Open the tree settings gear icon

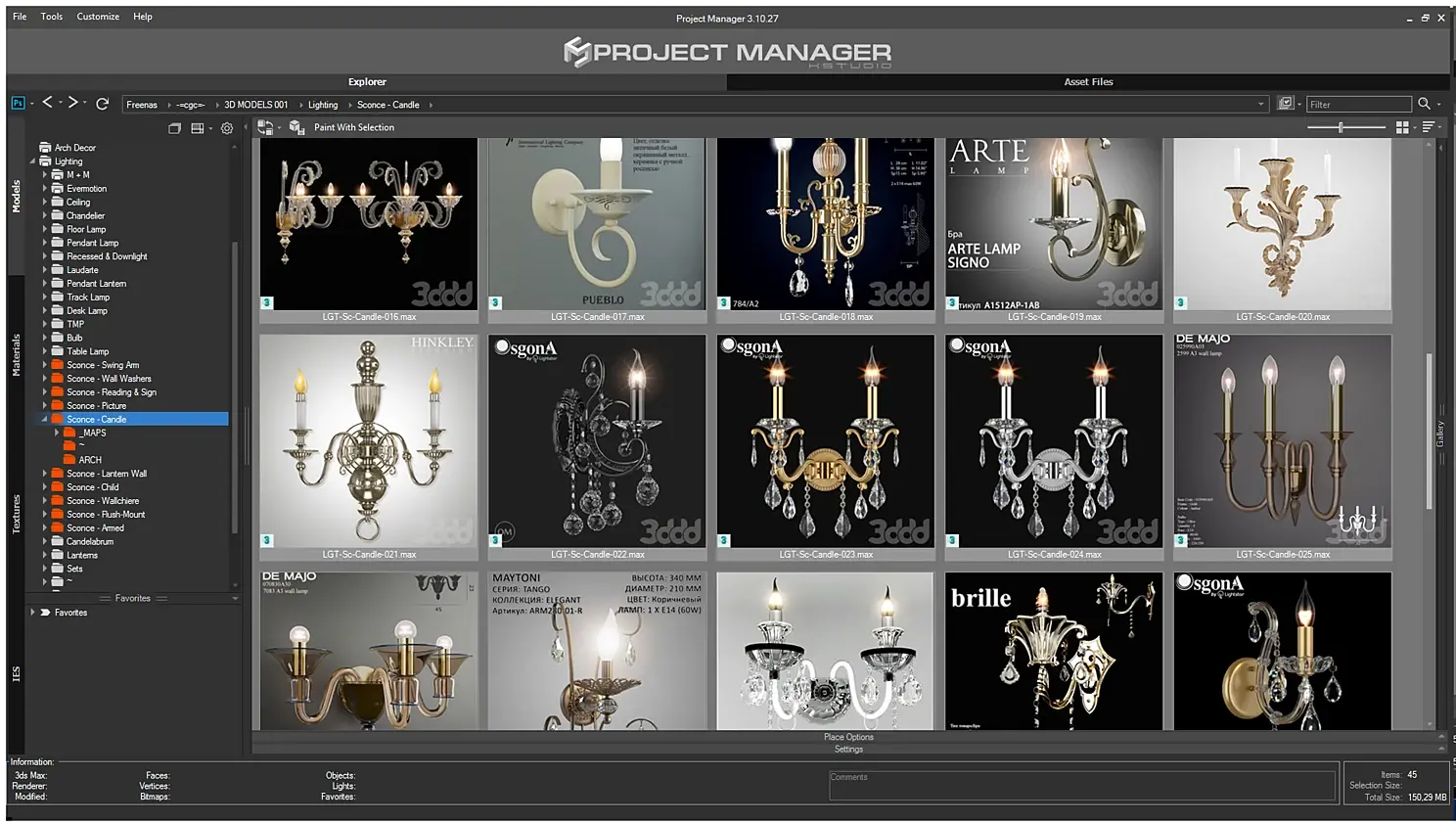227,128
